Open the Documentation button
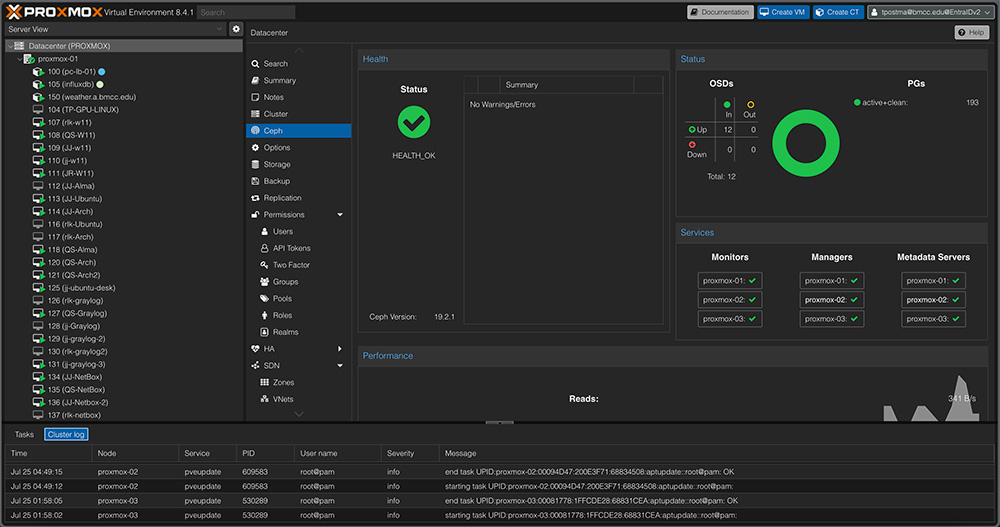Screen dimensions: 1000x527 pos(720,12)
